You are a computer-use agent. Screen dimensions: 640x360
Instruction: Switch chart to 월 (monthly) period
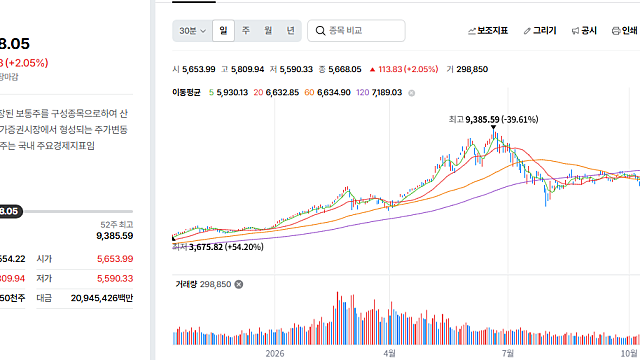(x=268, y=31)
